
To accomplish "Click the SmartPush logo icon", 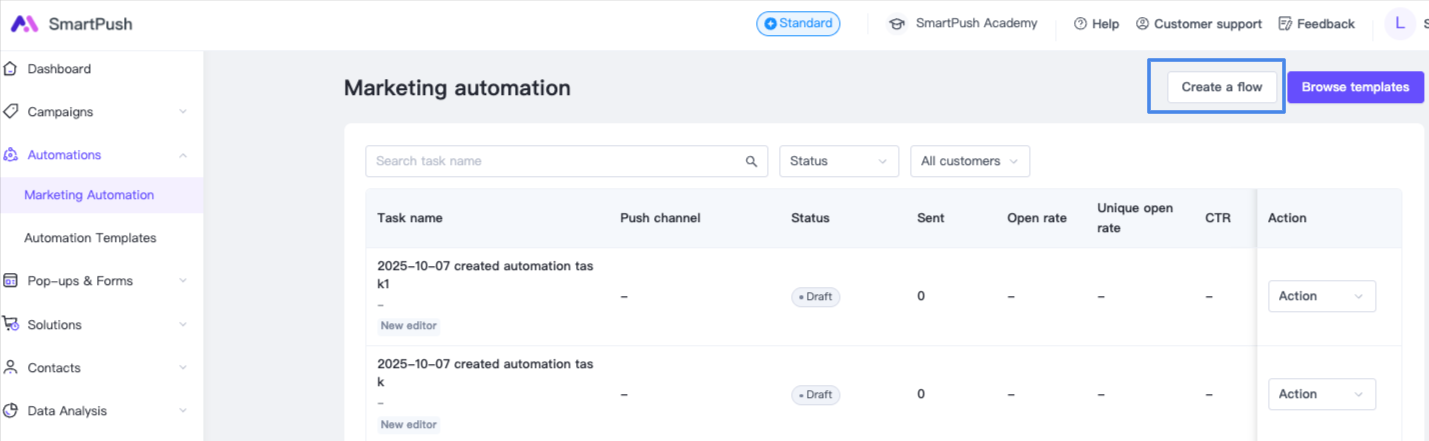I will (24, 24).
